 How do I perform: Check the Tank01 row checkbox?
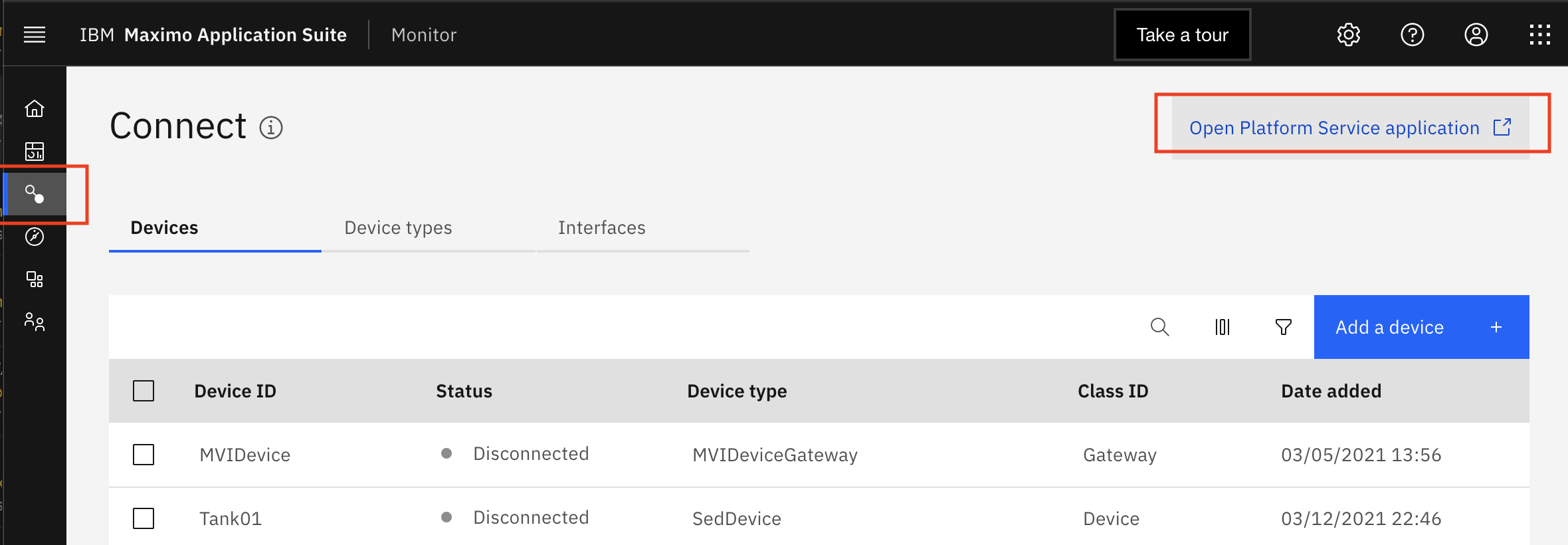[x=144, y=518]
